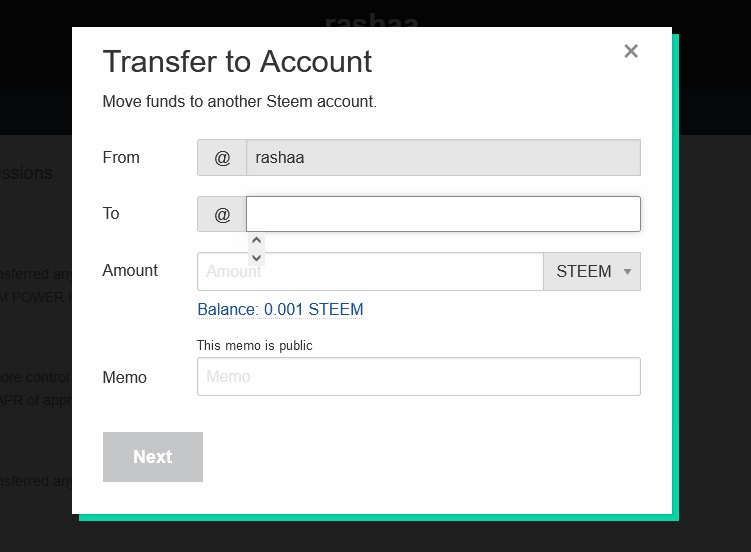
Task: Click the @ symbol beside From field
Action: (222, 158)
